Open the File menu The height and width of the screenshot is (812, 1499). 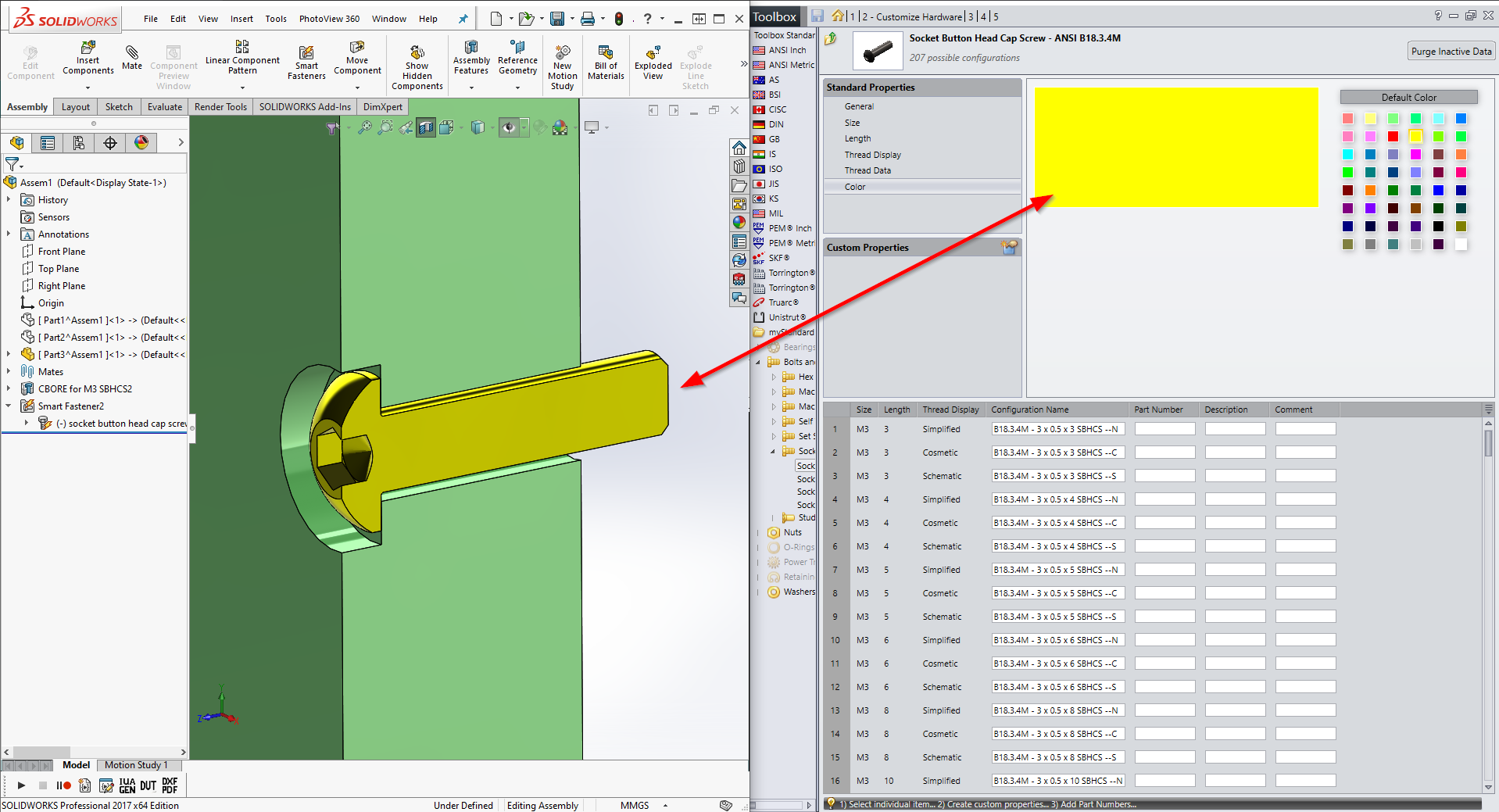(x=151, y=19)
